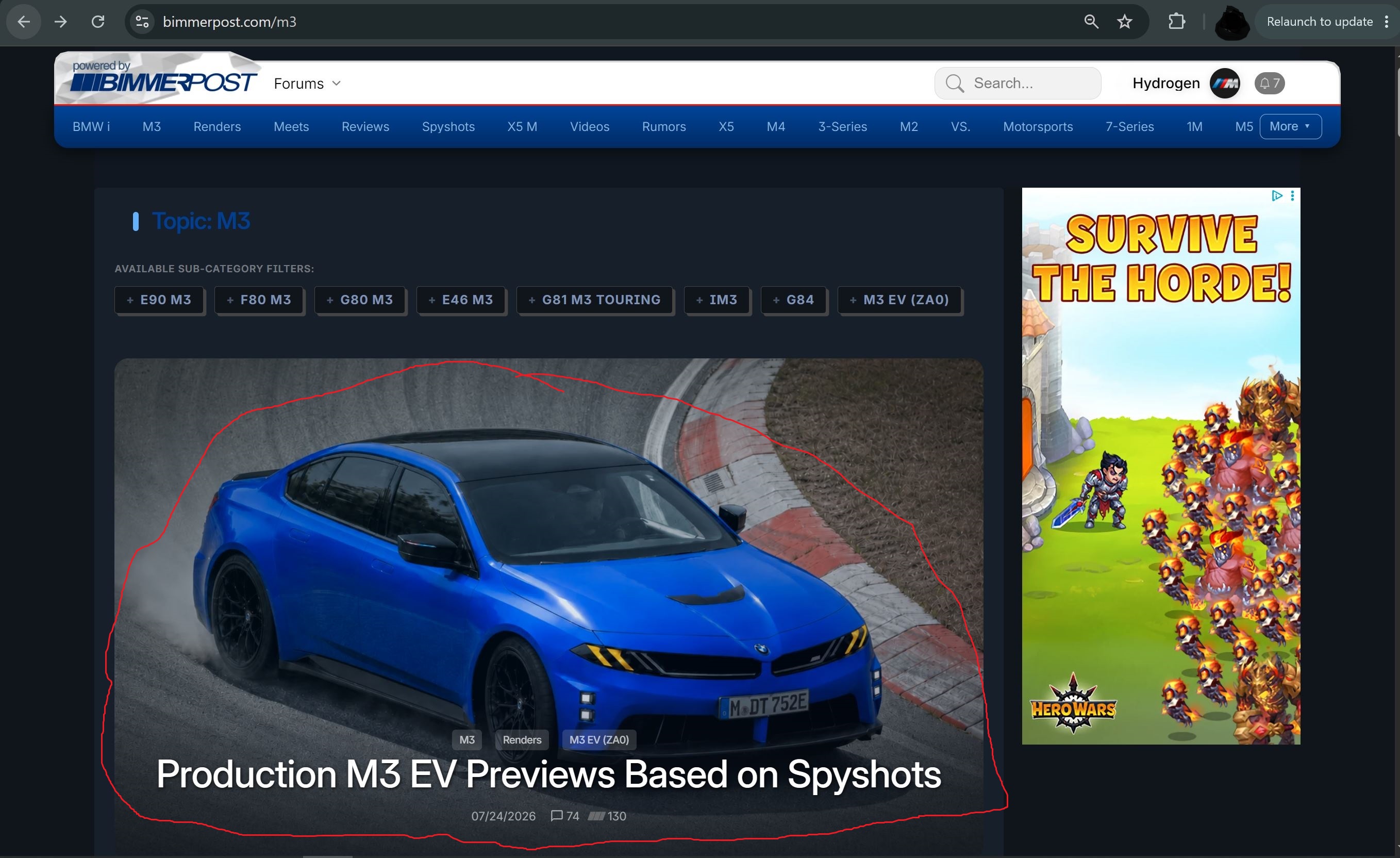
Task: Bookmark this page with the star icon
Action: 1125,22
